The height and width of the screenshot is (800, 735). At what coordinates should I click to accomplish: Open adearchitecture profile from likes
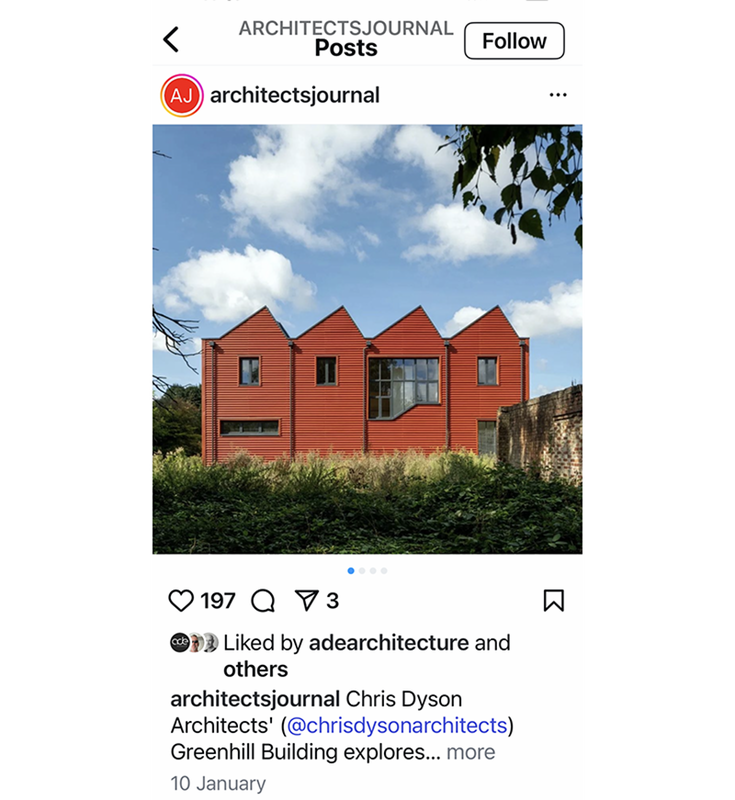[389, 642]
